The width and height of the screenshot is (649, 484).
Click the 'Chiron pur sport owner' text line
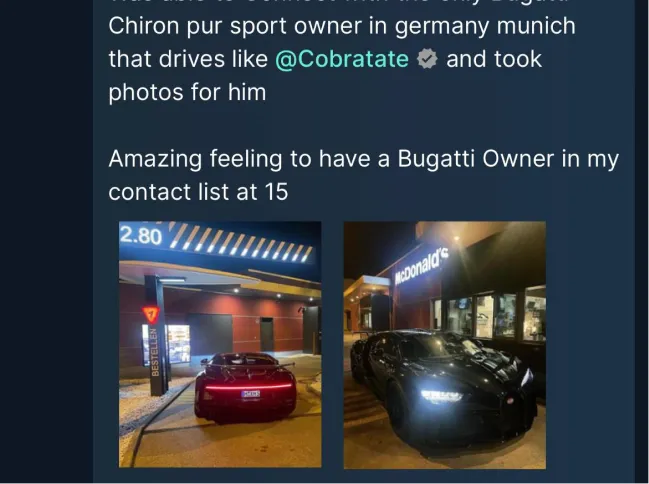(x=342, y=26)
